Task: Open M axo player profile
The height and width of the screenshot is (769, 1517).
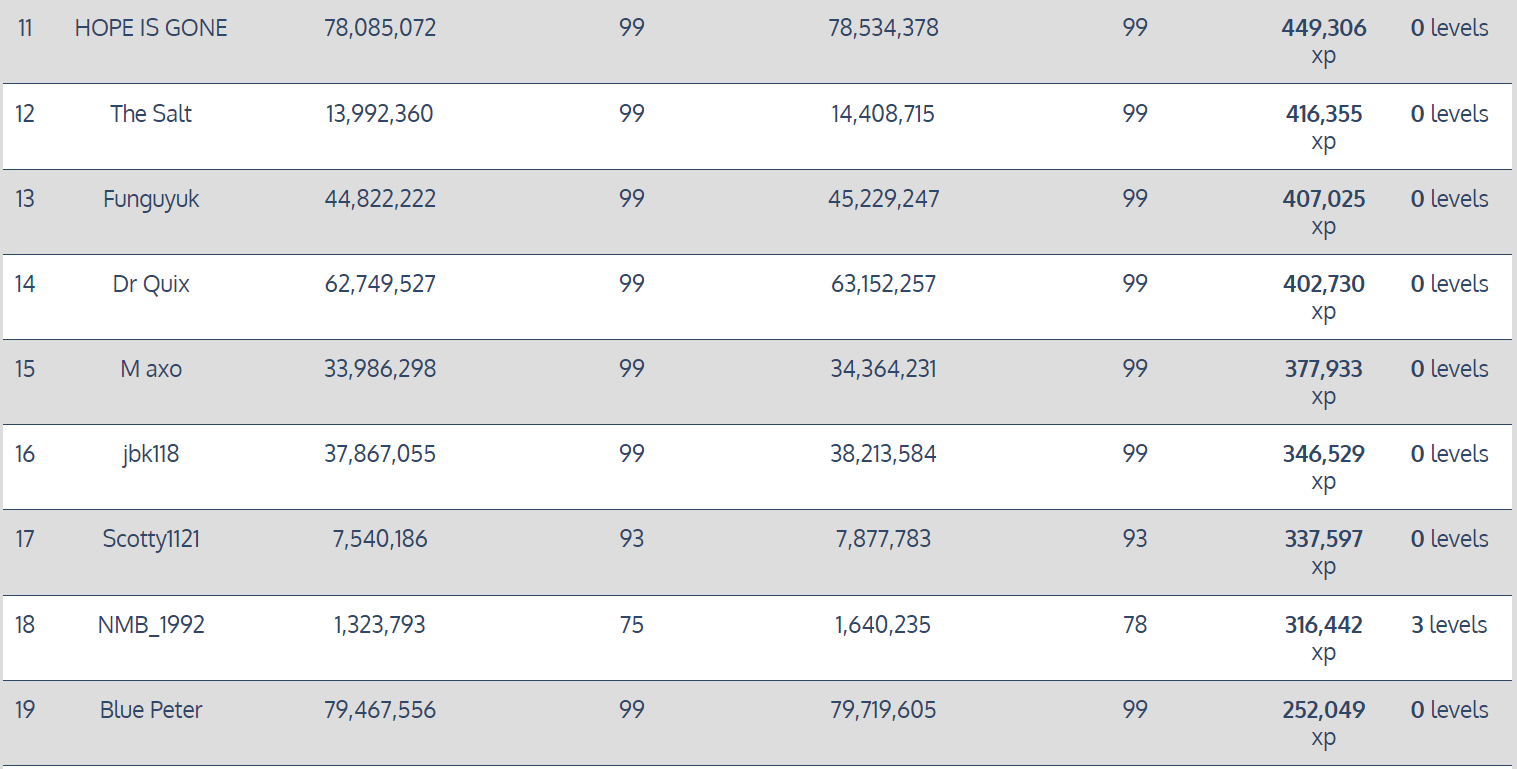Action: click(x=151, y=369)
